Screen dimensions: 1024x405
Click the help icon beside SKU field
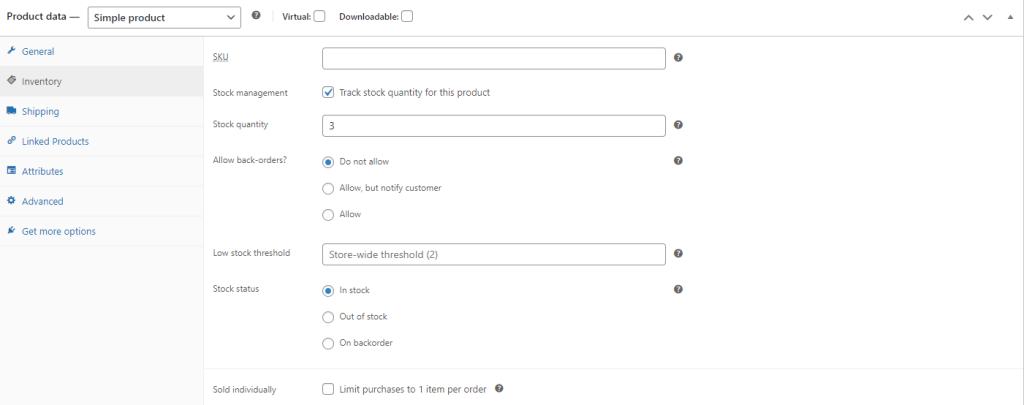[x=678, y=58]
